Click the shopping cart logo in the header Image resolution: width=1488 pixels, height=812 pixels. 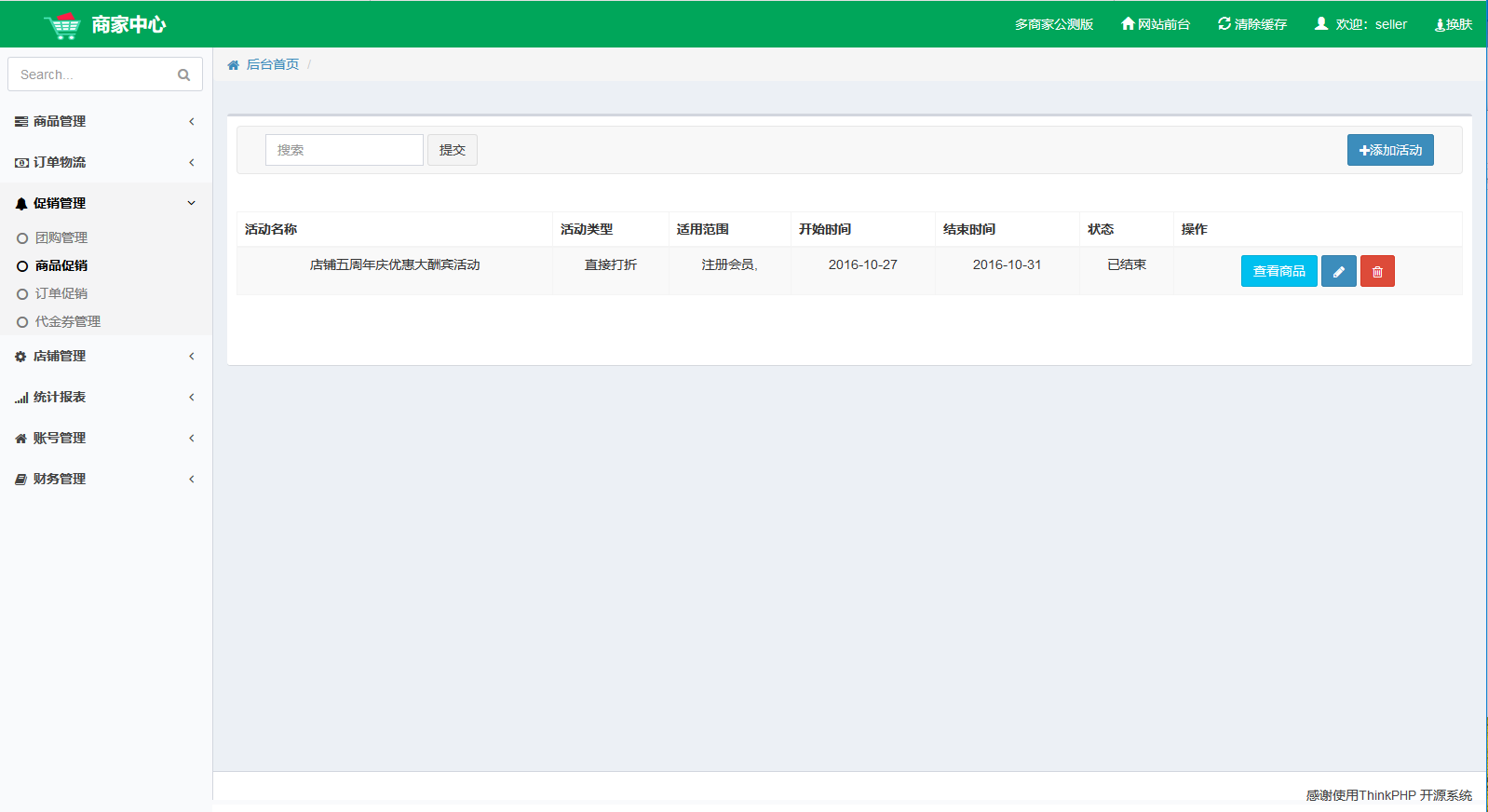coord(62,25)
